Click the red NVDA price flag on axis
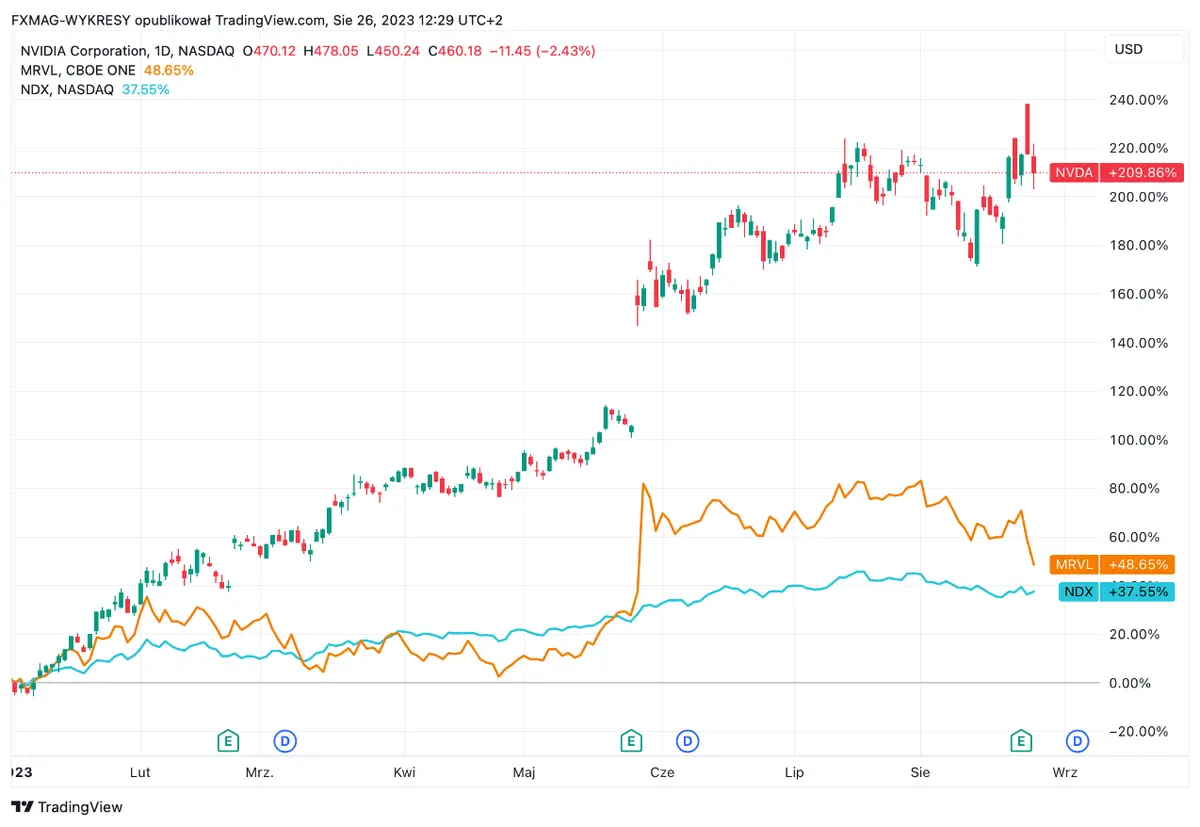 click(x=1119, y=172)
